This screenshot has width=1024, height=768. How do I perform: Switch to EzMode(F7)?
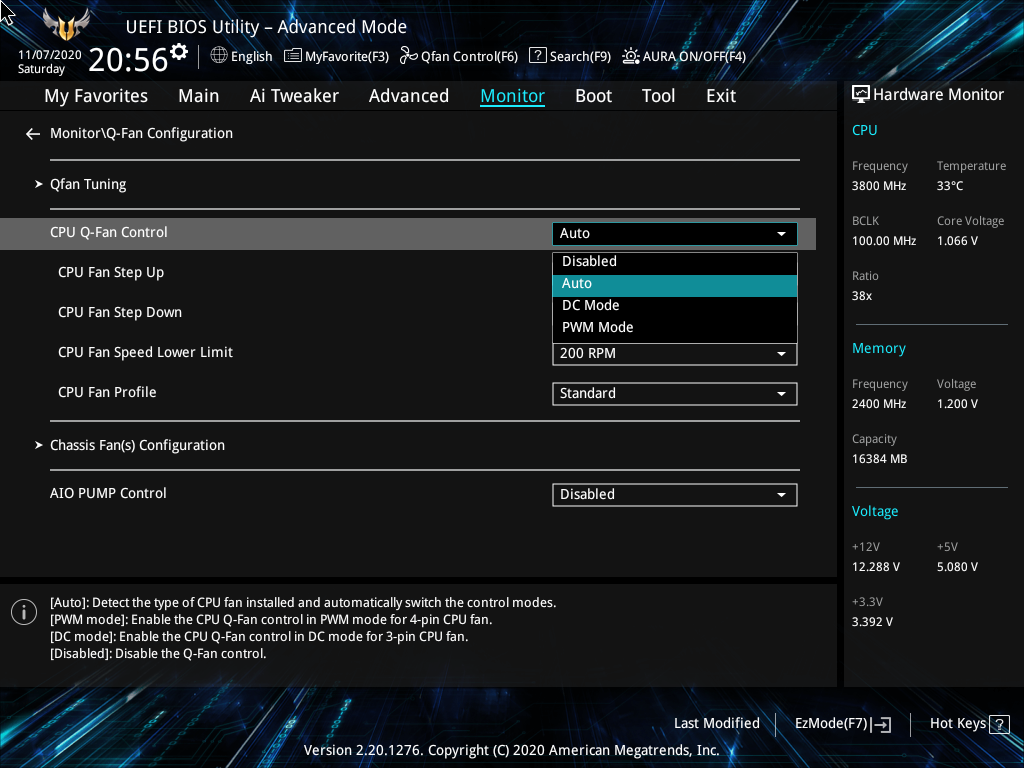[842, 724]
